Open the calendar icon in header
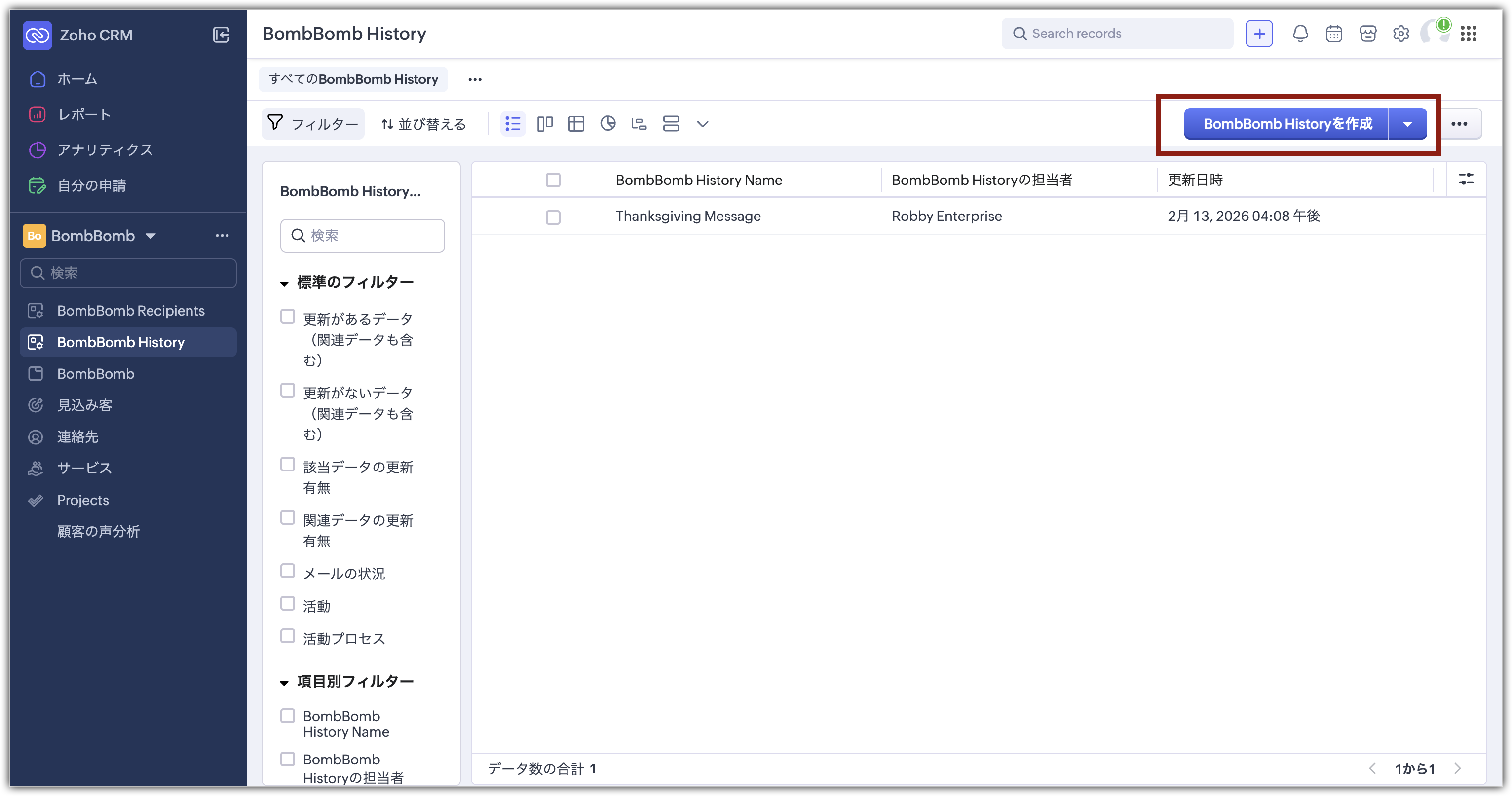Viewport: 1512px width, 796px height. click(x=1333, y=34)
